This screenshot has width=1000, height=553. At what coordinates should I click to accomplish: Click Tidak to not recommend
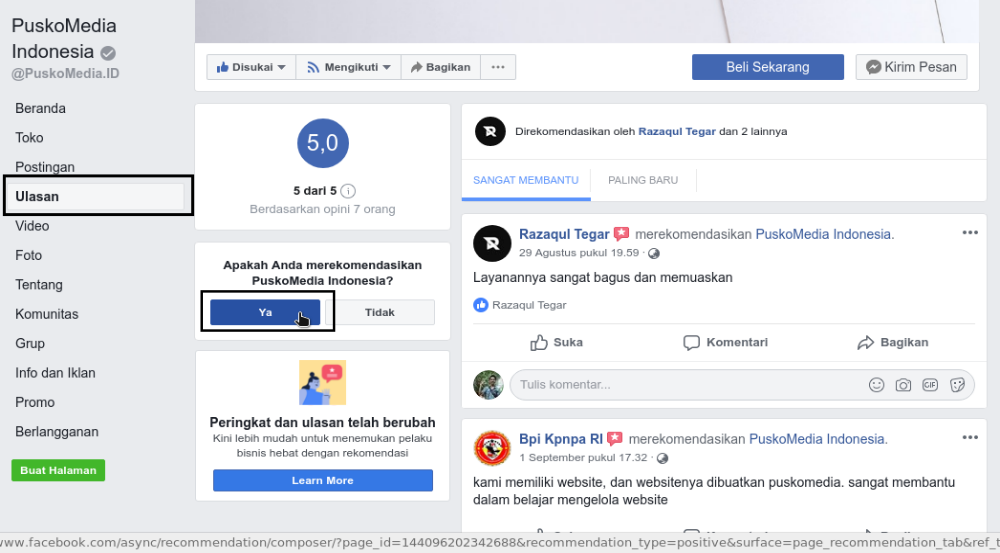click(x=380, y=313)
